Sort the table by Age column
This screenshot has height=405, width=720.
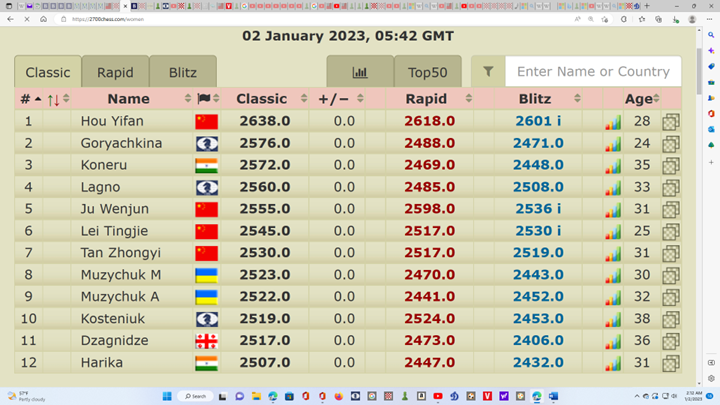tap(657, 99)
